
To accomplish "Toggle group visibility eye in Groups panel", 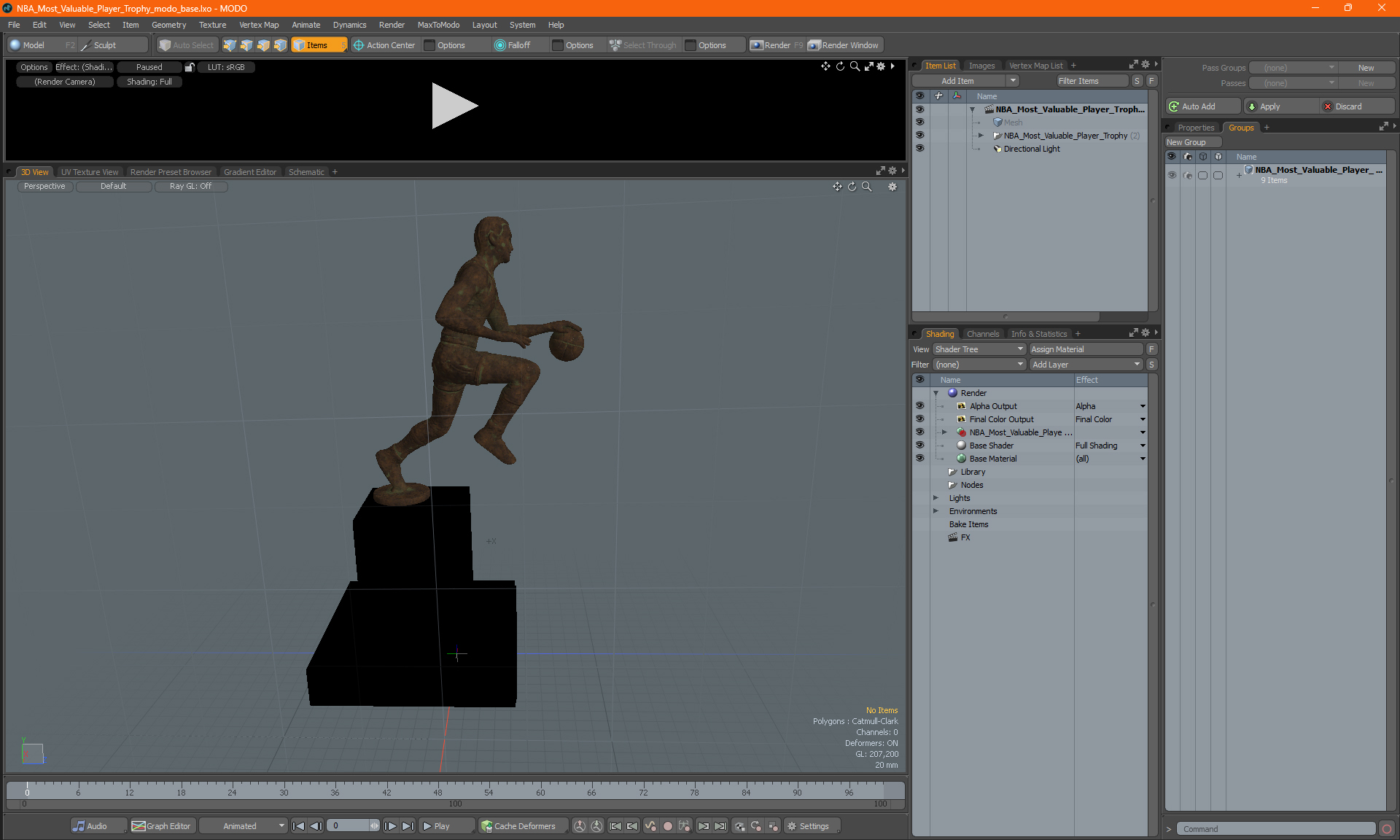I will [x=1172, y=175].
